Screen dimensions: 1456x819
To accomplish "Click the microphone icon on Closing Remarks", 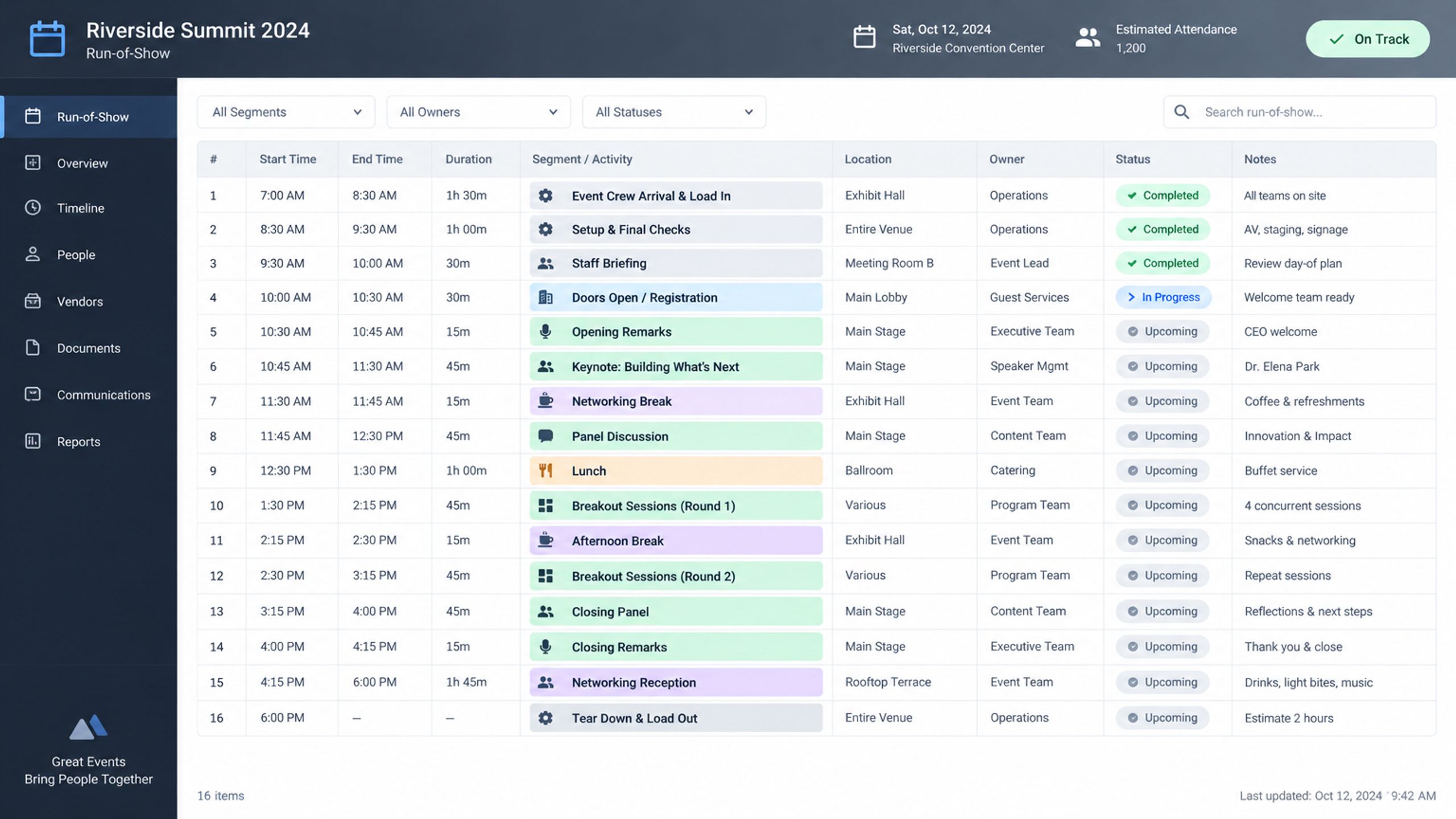I will (x=545, y=647).
